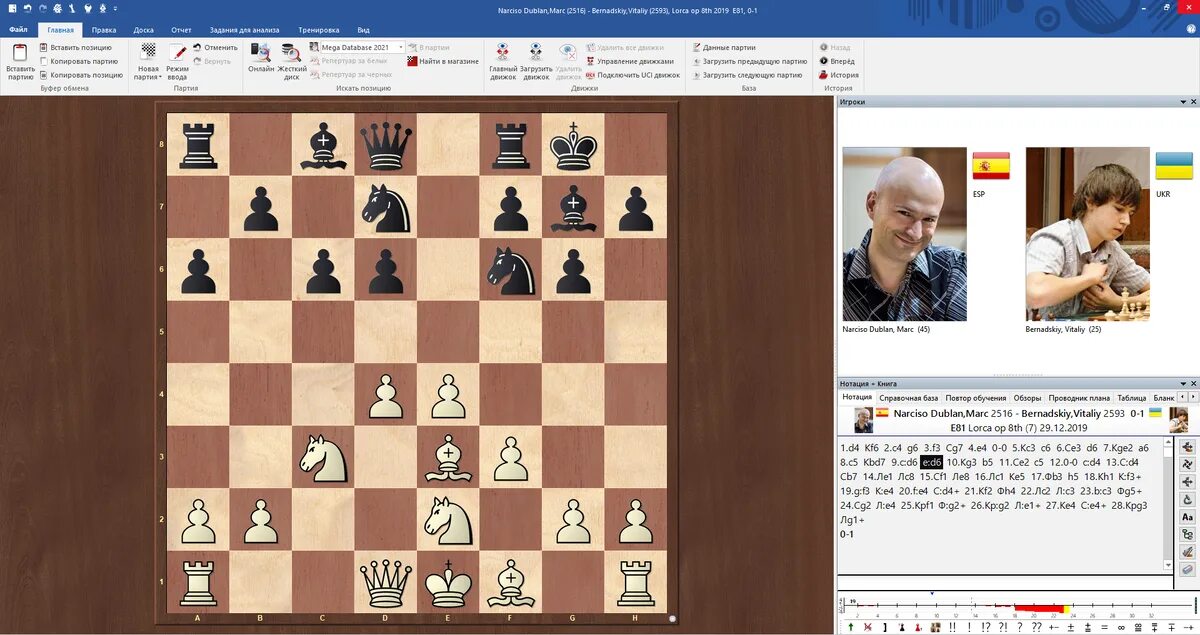This screenshot has width=1200, height=635.
Task: Open the Игроки panel options arrow
Action: [1180, 102]
